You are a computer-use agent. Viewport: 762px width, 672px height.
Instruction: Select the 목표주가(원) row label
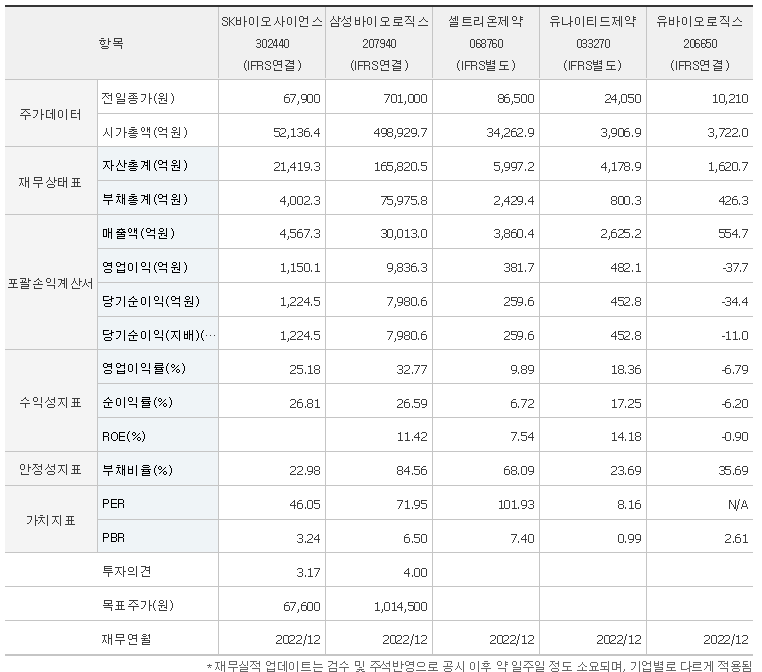pos(138,605)
